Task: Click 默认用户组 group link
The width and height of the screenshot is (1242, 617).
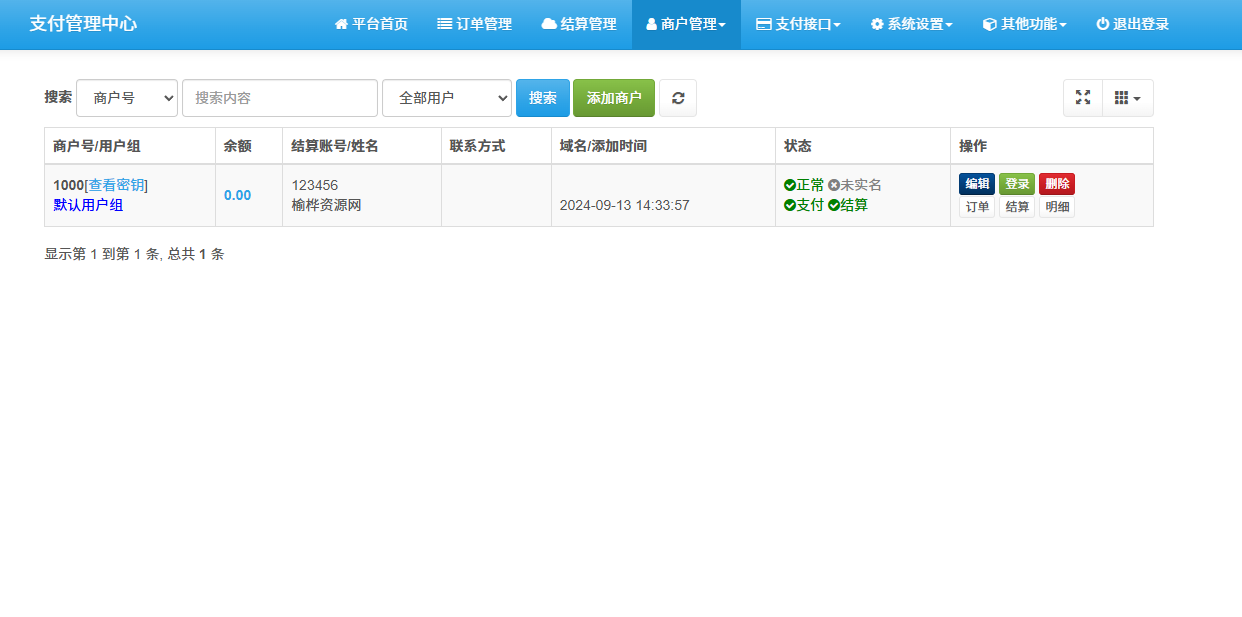Action: 88,205
